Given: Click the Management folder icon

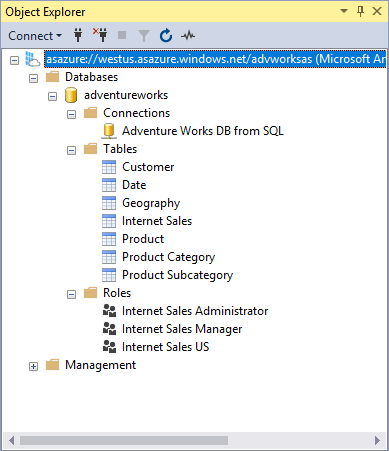Looking at the screenshot, I should [x=52, y=365].
